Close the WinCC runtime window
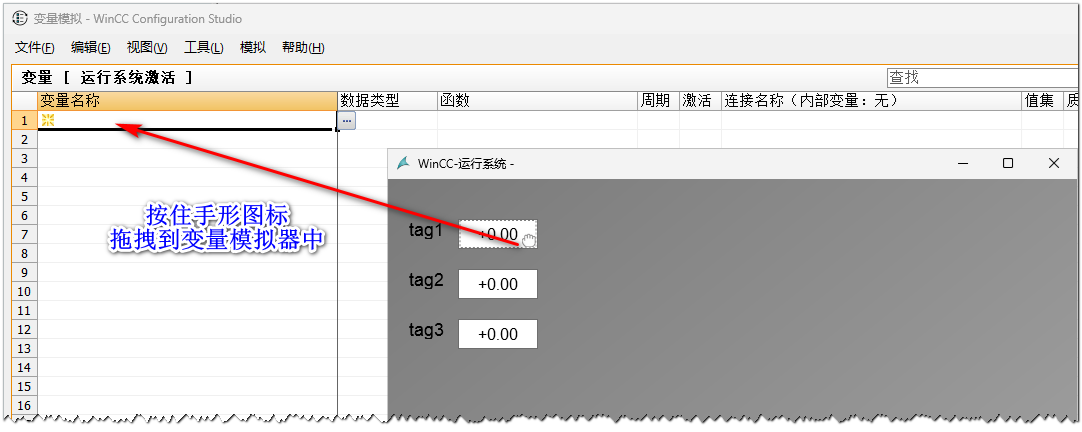 point(1053,163)
